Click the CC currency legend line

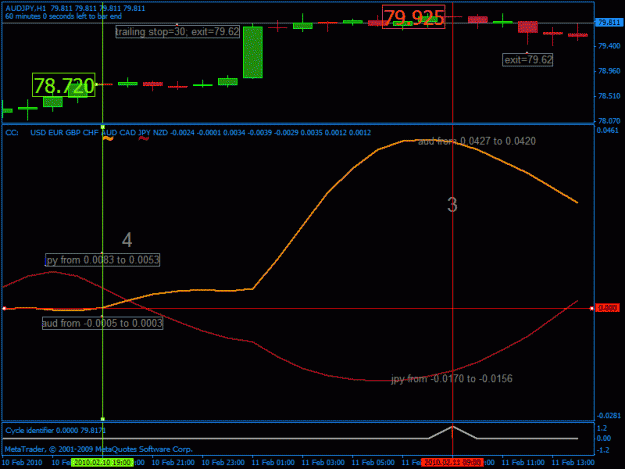point(188,132)
